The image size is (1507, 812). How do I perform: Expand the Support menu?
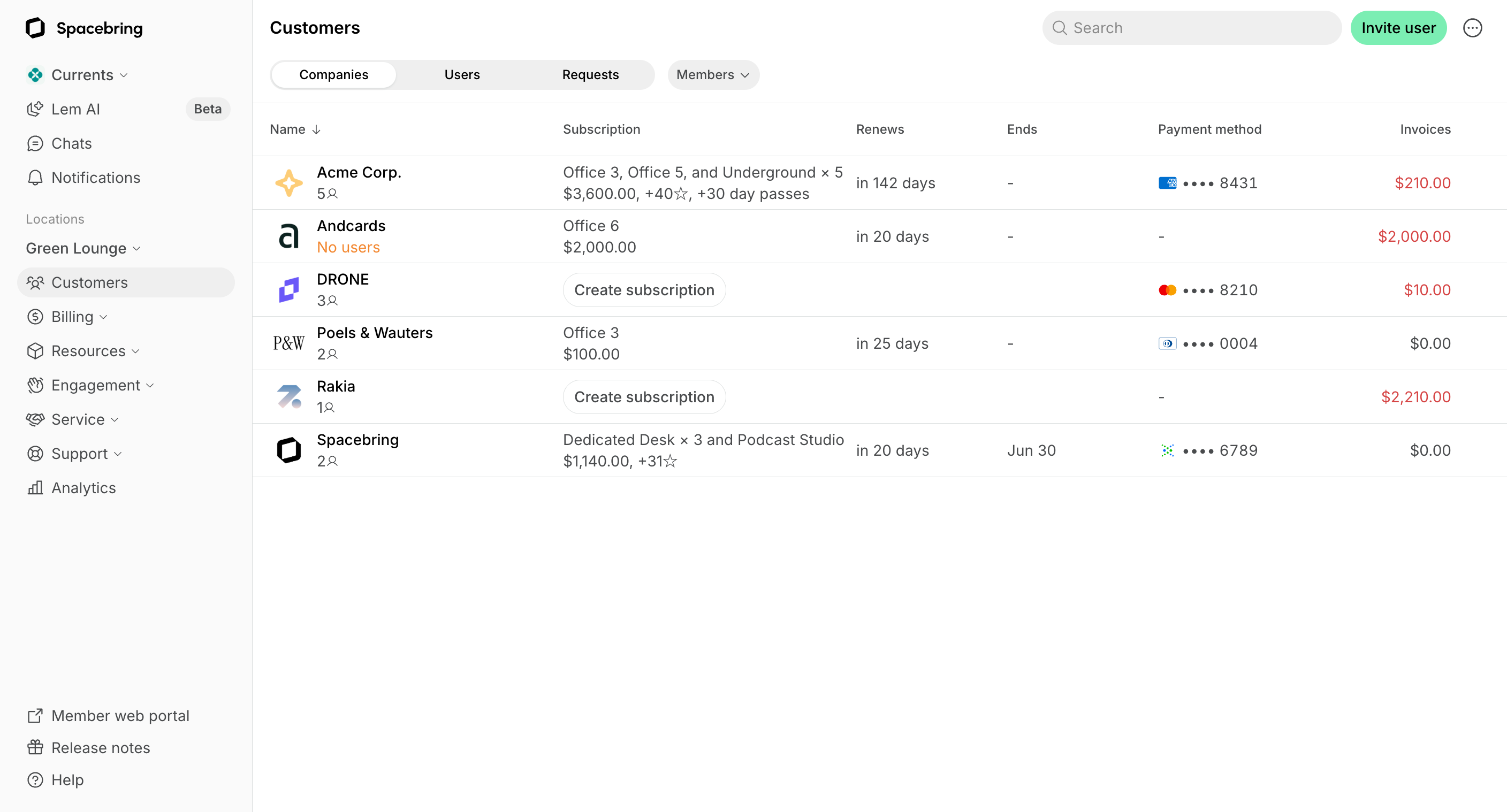pyautogui.click(x=118, y=454)
